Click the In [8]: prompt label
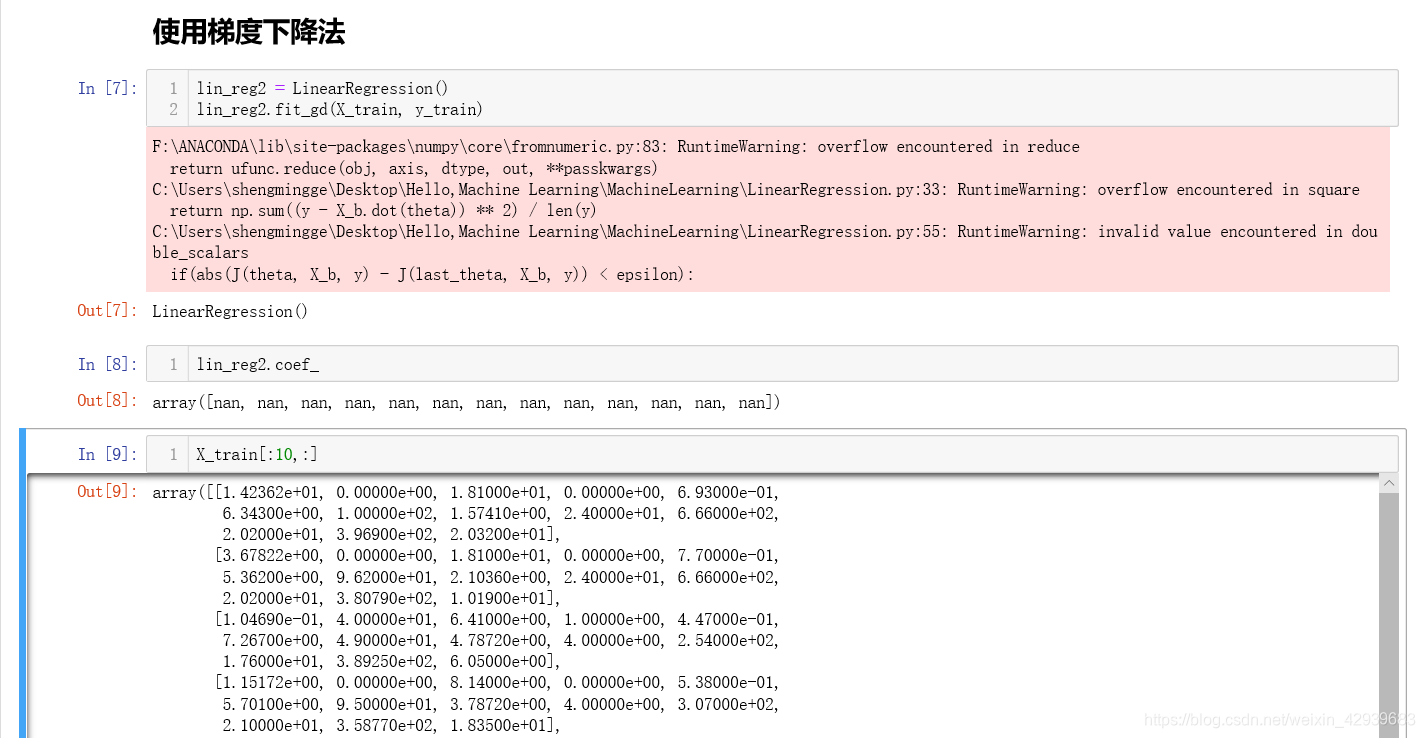Viewport: 1425px width, 738px height. pos(108,364)
